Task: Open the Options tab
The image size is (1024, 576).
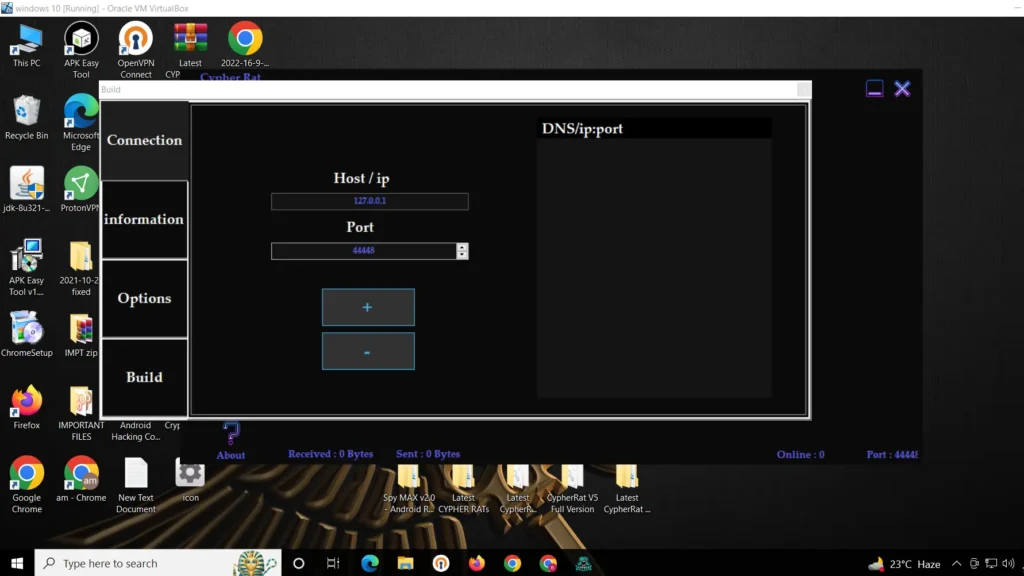Action: click(x=144, y=298)
